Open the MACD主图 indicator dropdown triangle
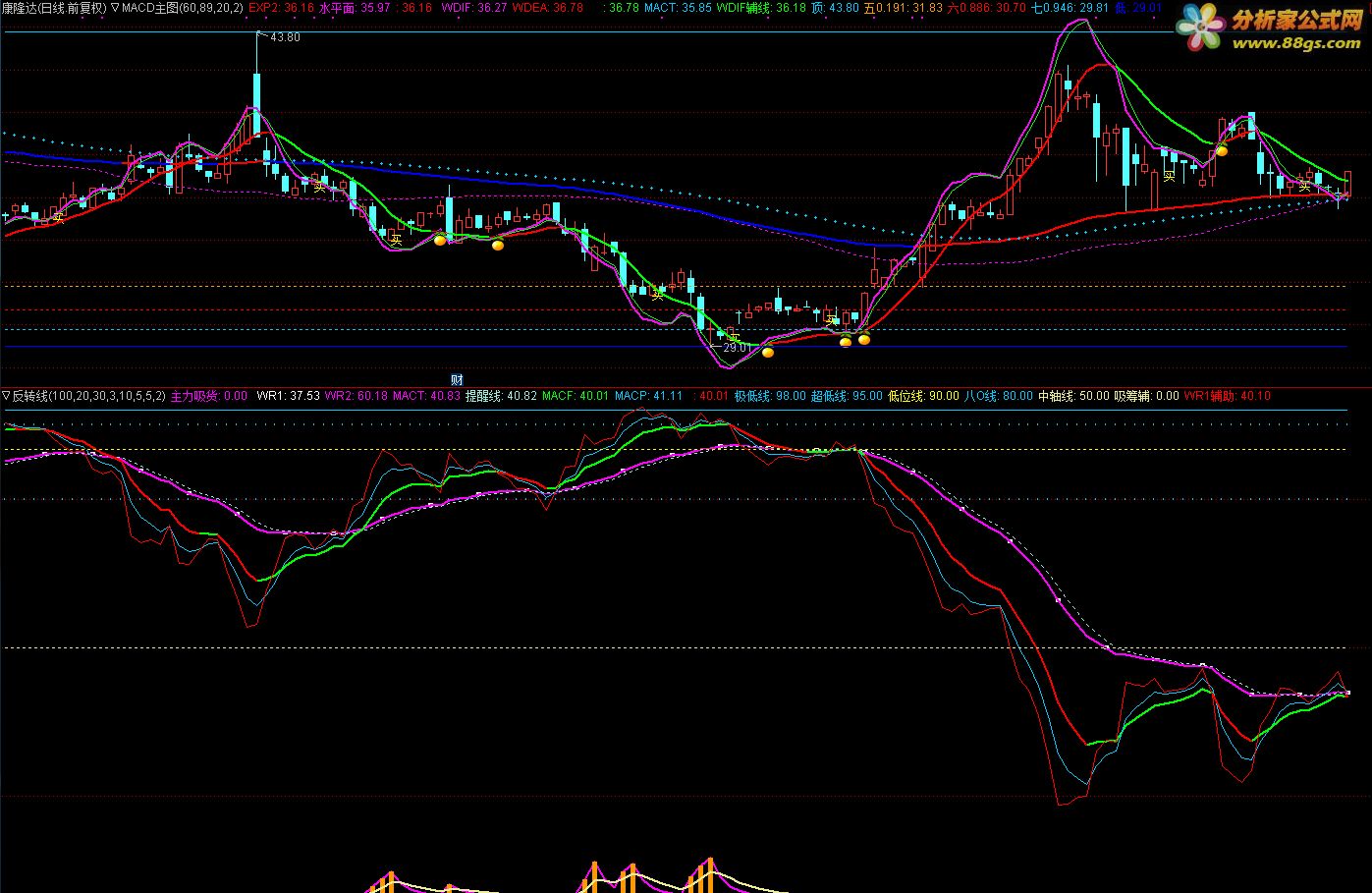This screenshot has height=893, width=1372. tap(116, 7)
